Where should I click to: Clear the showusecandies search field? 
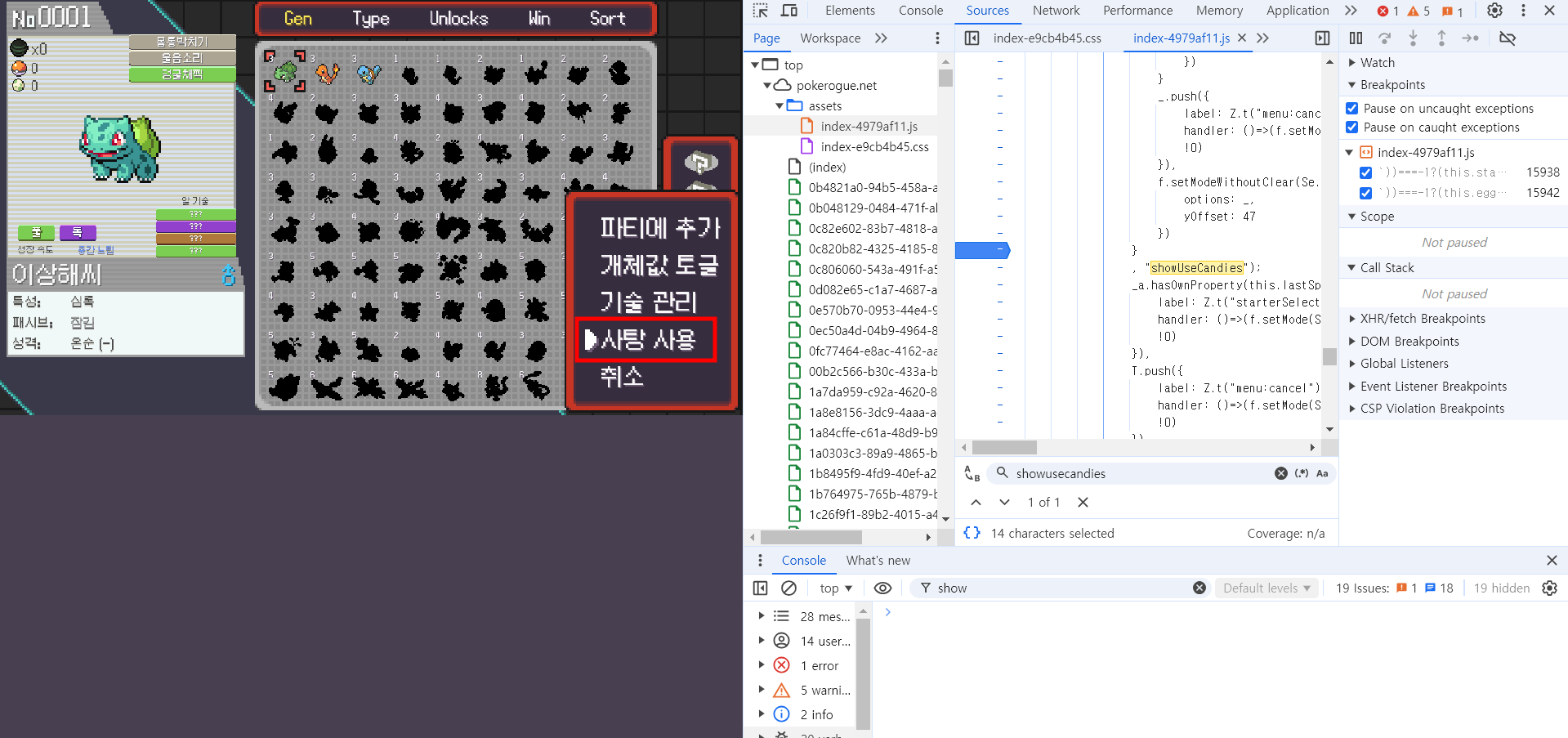click(x=1280, y=473)
